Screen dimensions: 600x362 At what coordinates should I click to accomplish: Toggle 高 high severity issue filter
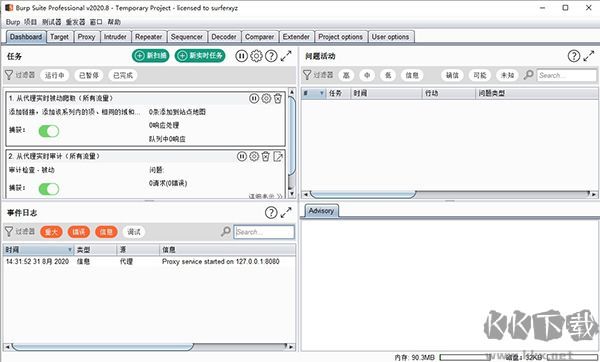(346, 75)
